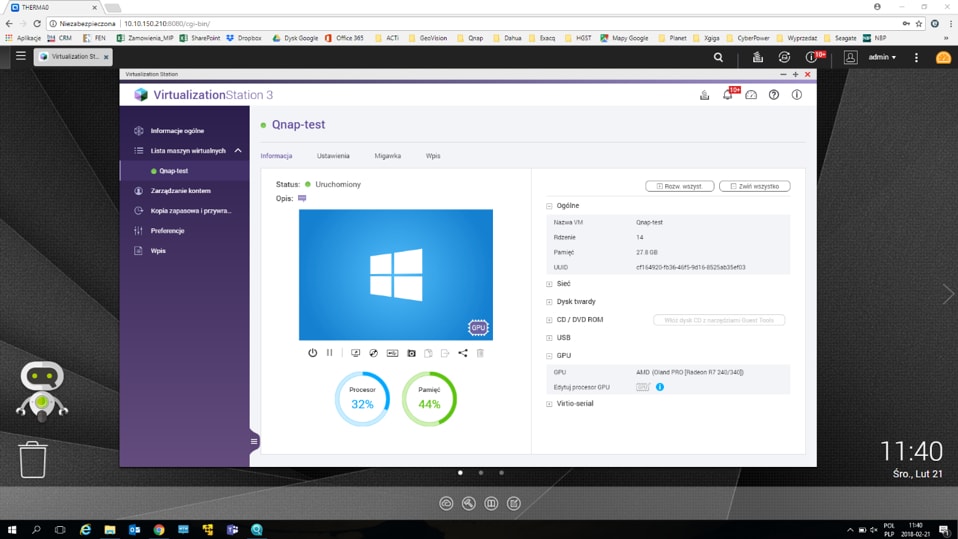Collapse the Ogólne section
The height and width of the screenshot is (539, 958).
click(x=549, y=206)
